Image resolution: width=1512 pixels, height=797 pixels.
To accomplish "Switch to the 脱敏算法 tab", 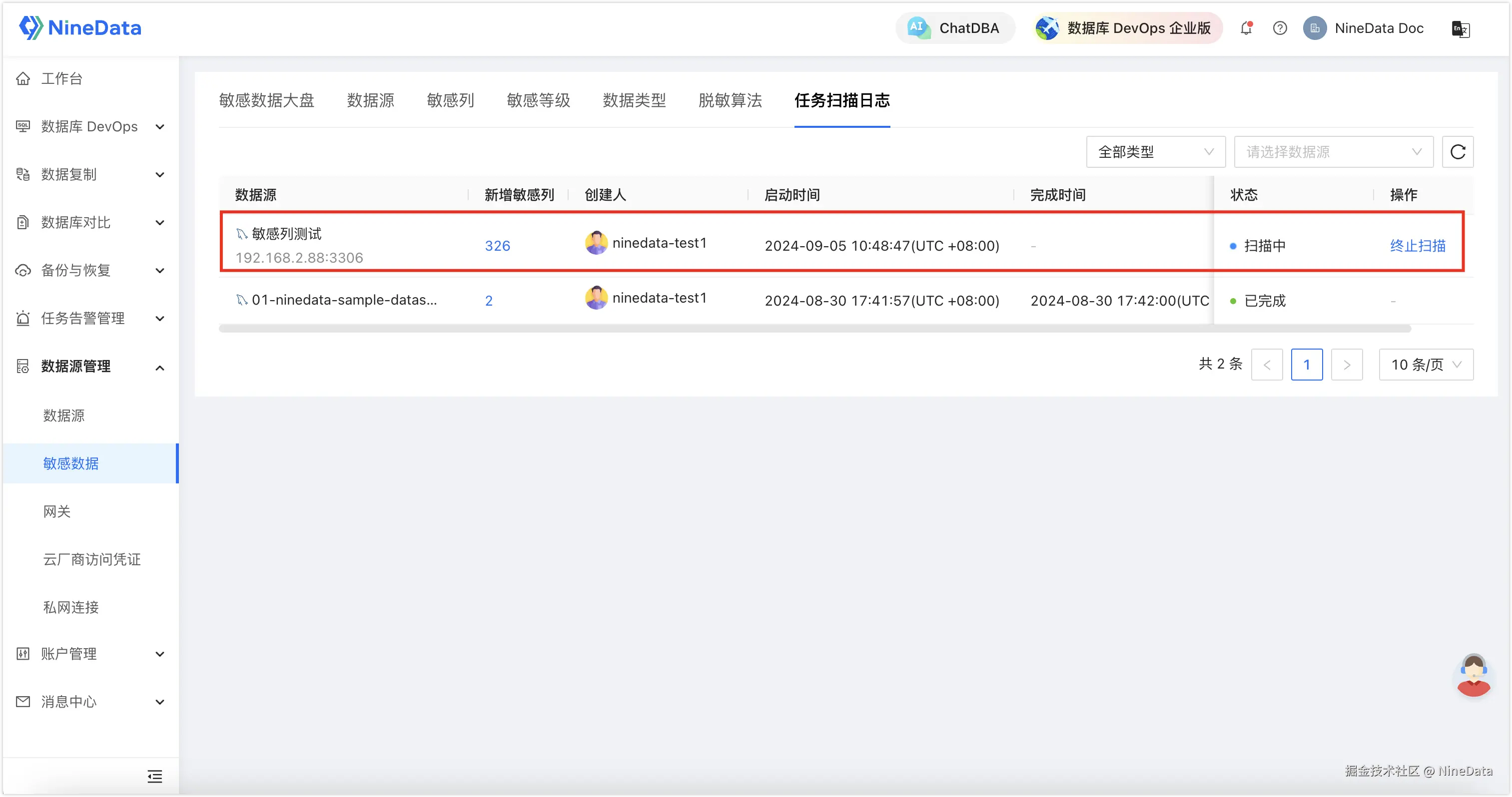I will pyautogui.click(x=730, y=100).
